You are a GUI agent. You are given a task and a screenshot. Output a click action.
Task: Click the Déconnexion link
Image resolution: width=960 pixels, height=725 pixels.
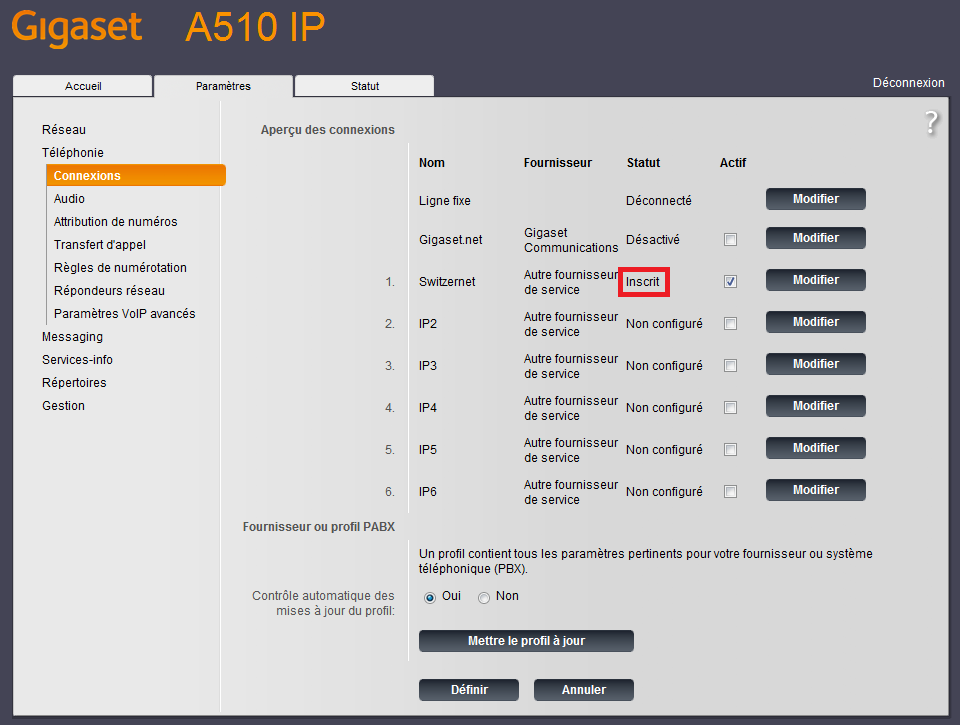908,83
